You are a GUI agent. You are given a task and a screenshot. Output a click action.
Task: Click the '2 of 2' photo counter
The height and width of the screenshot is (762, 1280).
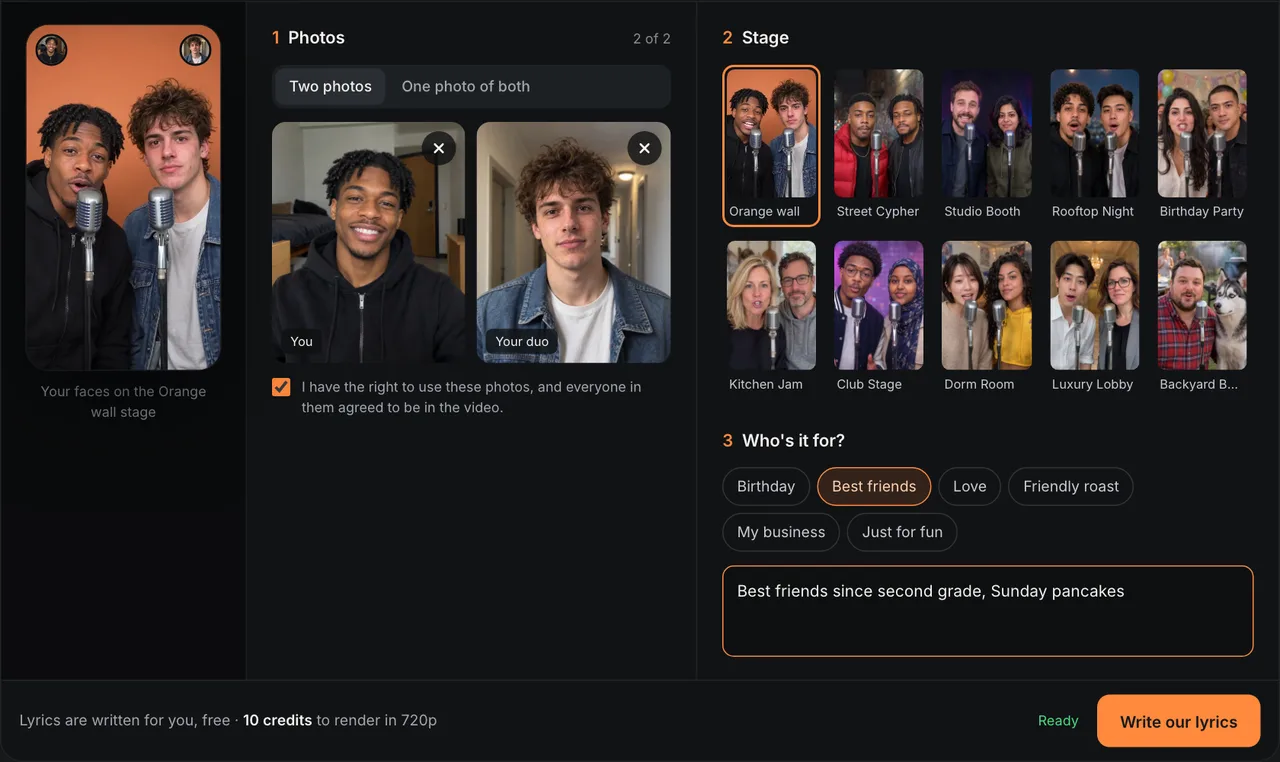[652, 38]
